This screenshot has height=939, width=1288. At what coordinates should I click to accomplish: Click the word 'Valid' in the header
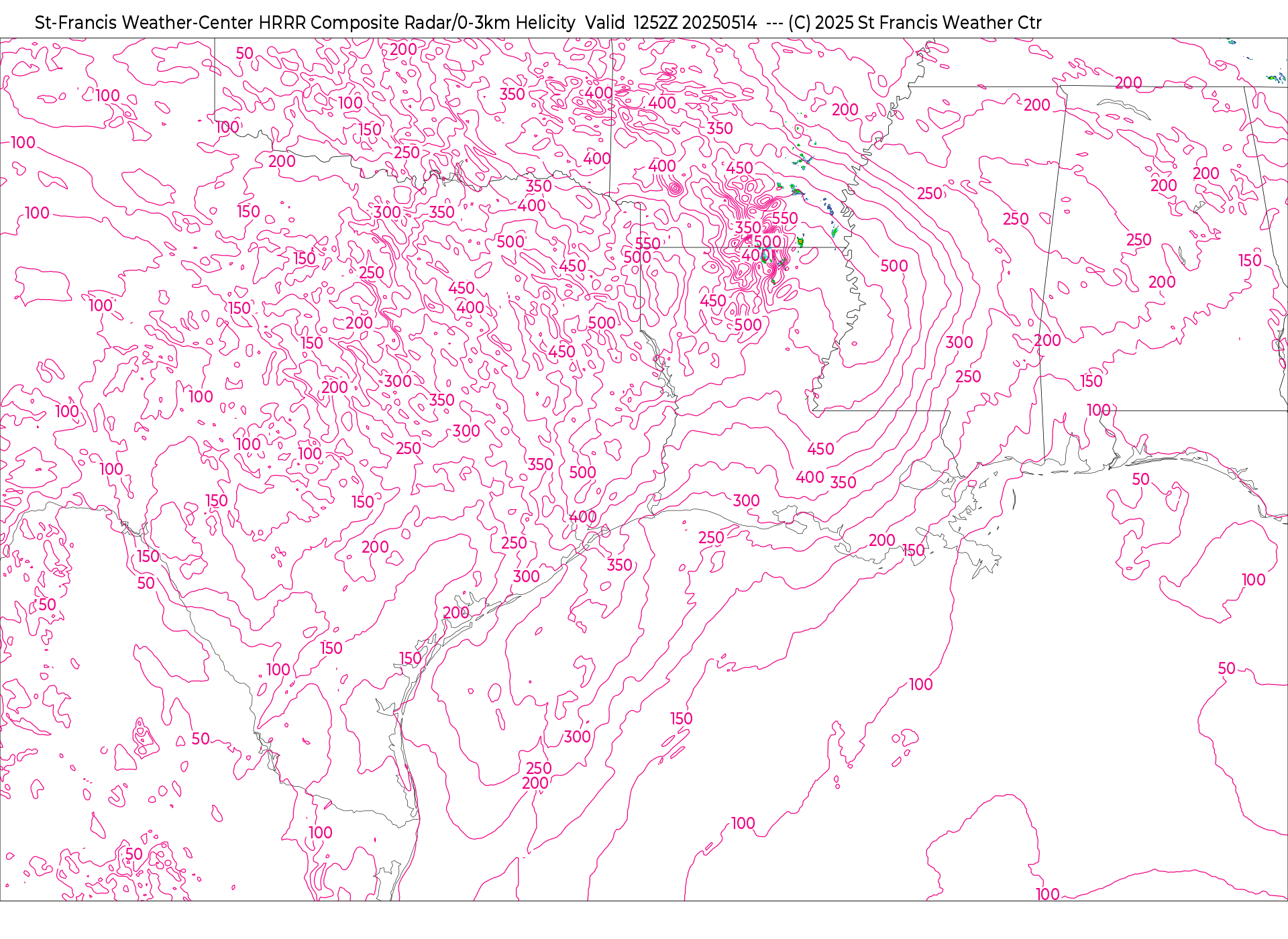(604, 23)
